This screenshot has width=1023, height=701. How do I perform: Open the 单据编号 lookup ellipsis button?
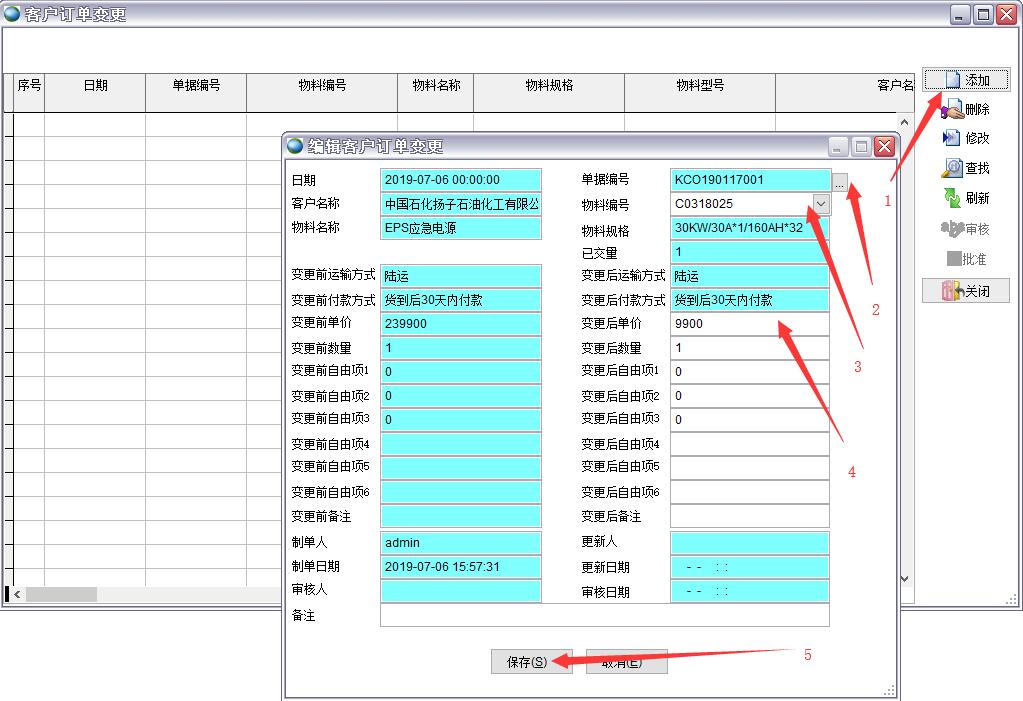pyautogui.click(x=840, y=183)
